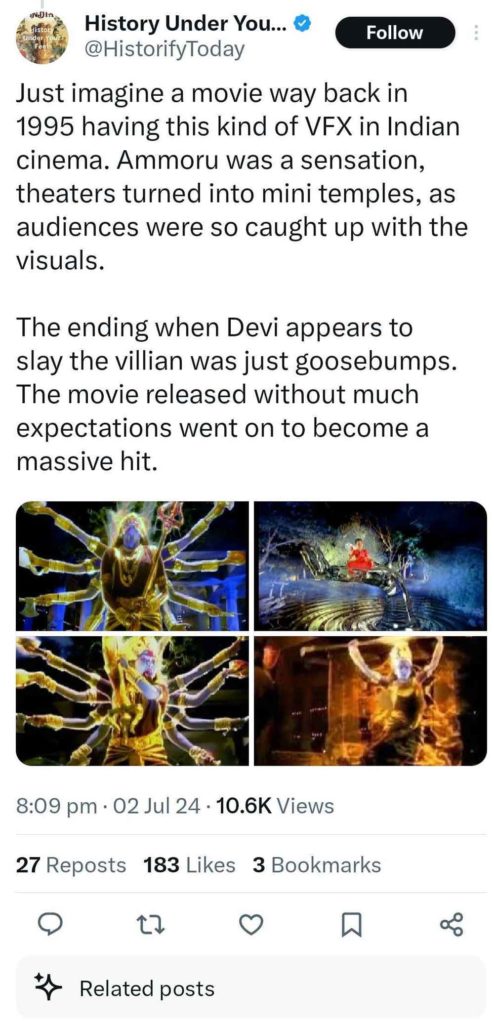Open the bottom-right fiery Devi image
This screenshot has width=494, height=1024.
[370, 700]
